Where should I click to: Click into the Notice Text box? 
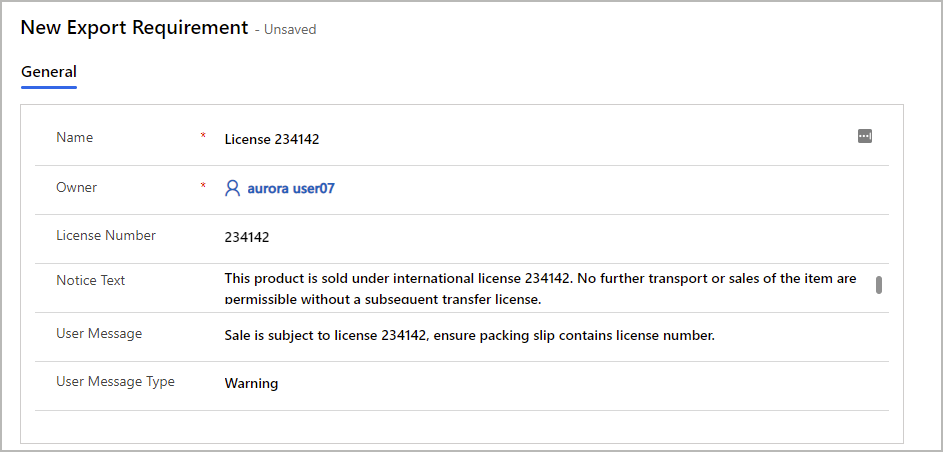(x=548, y=288)
